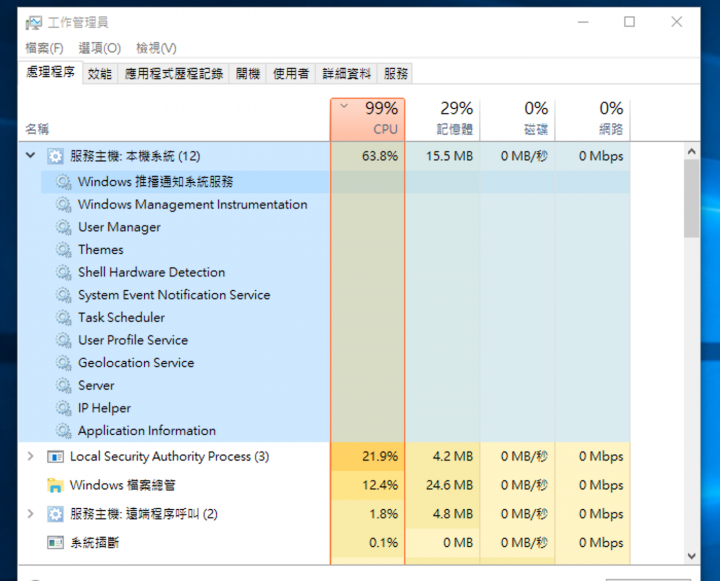The image size is (720, 581).
Task: Click gear icon beside IP Helper
Action: 63,408
